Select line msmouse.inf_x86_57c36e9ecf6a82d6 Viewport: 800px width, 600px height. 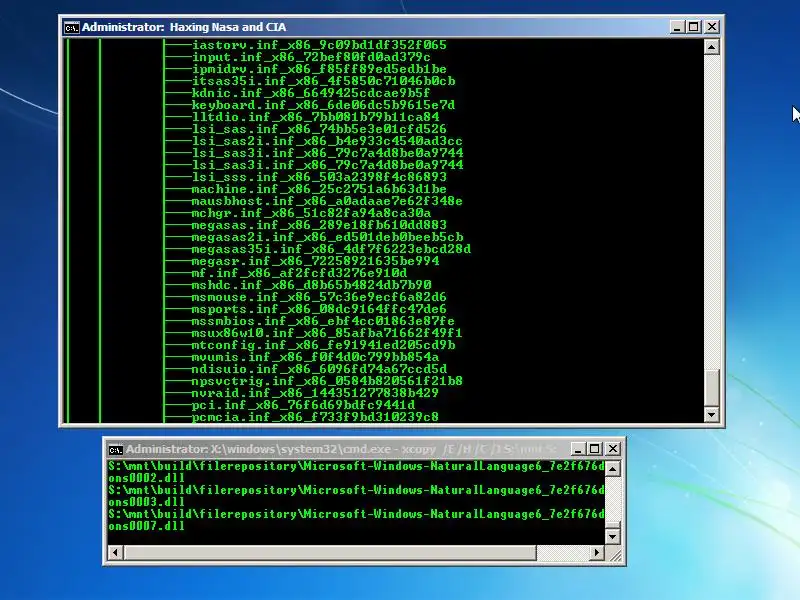pyautogui.click(x=319, y=297)
